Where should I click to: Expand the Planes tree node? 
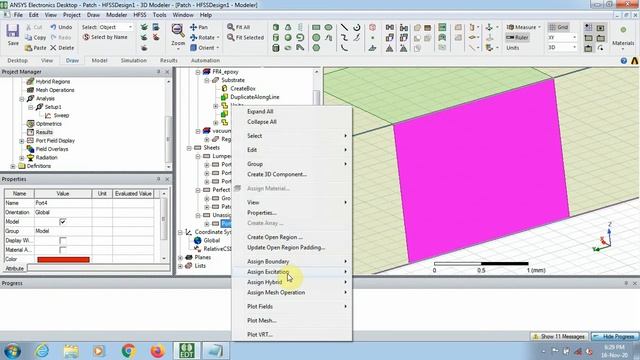pyautogui.click(x=180, y=258)
